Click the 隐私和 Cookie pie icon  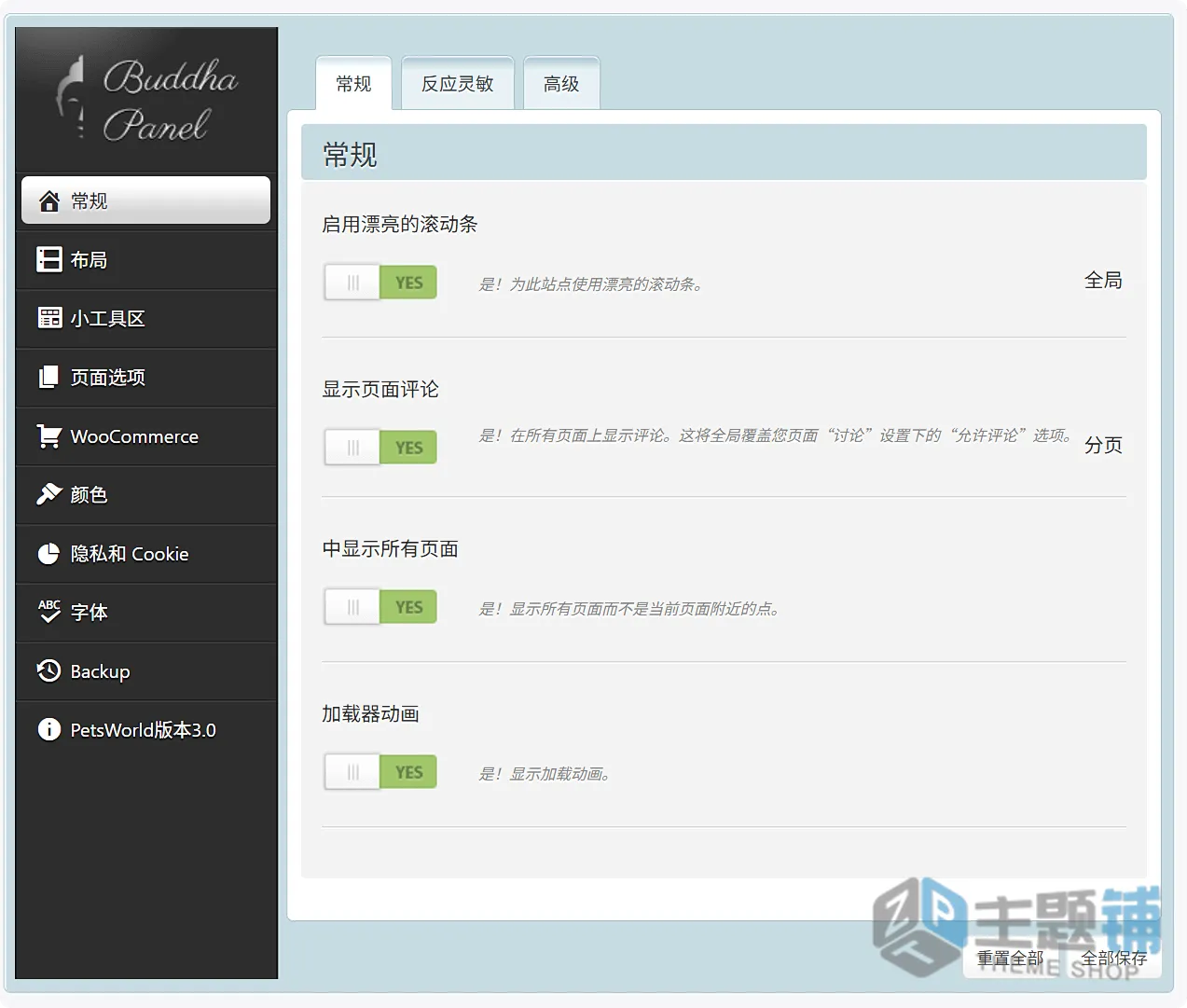[x=49, y=553]
